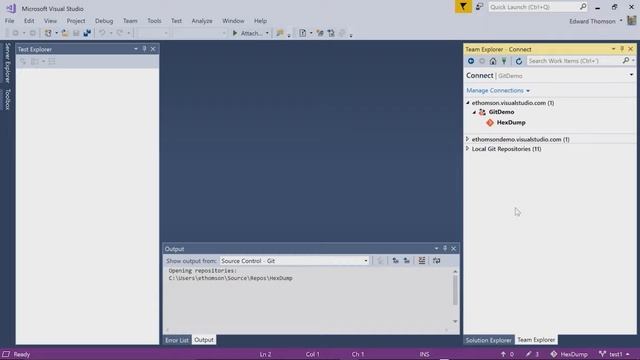Click the Output vertical scrollbar thumb
The height and width of the screenshot is (360, 640).
point(455,290)
